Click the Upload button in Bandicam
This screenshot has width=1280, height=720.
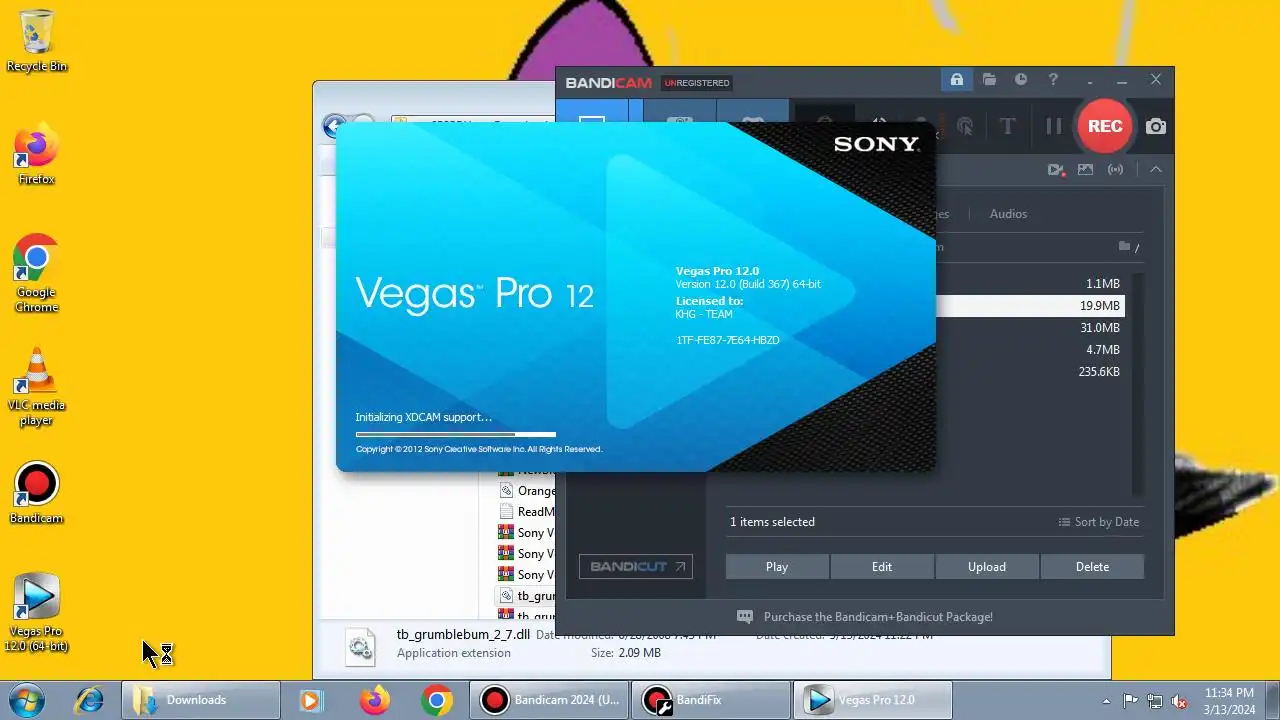click(x=987, y=567)
